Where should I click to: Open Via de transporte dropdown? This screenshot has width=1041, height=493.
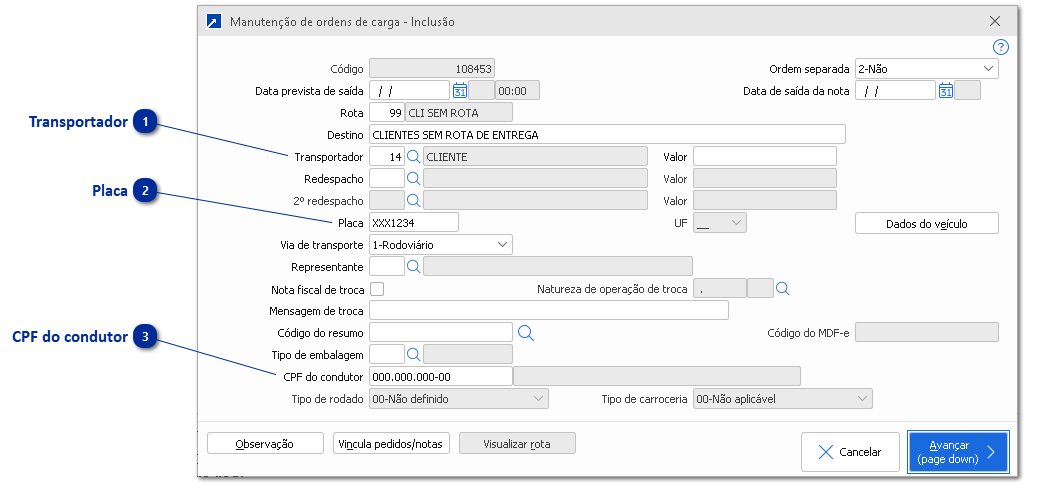(441, 245)
